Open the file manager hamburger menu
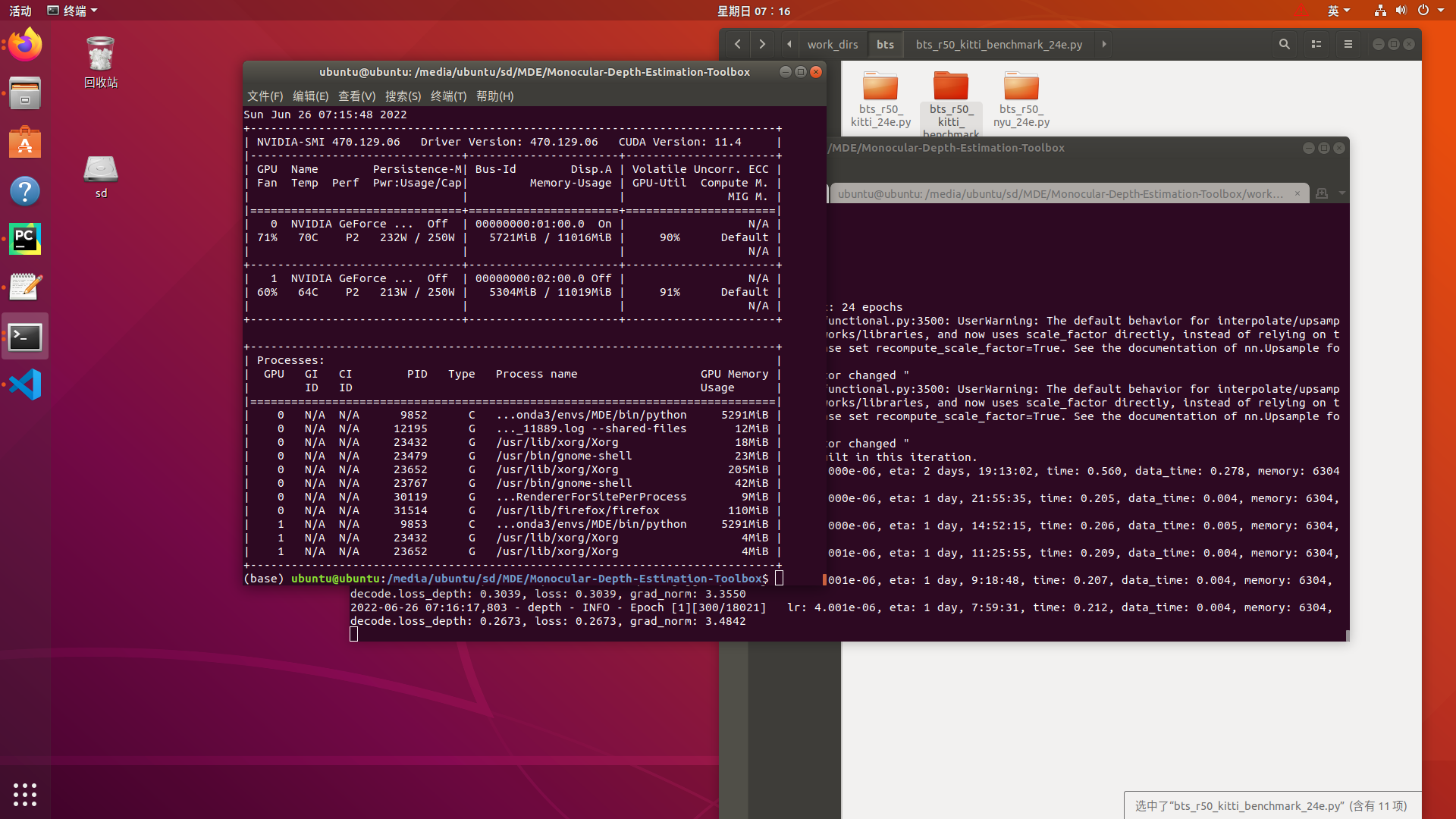The width and height of the screenshot is (1456, 819). coord(1348,44)
